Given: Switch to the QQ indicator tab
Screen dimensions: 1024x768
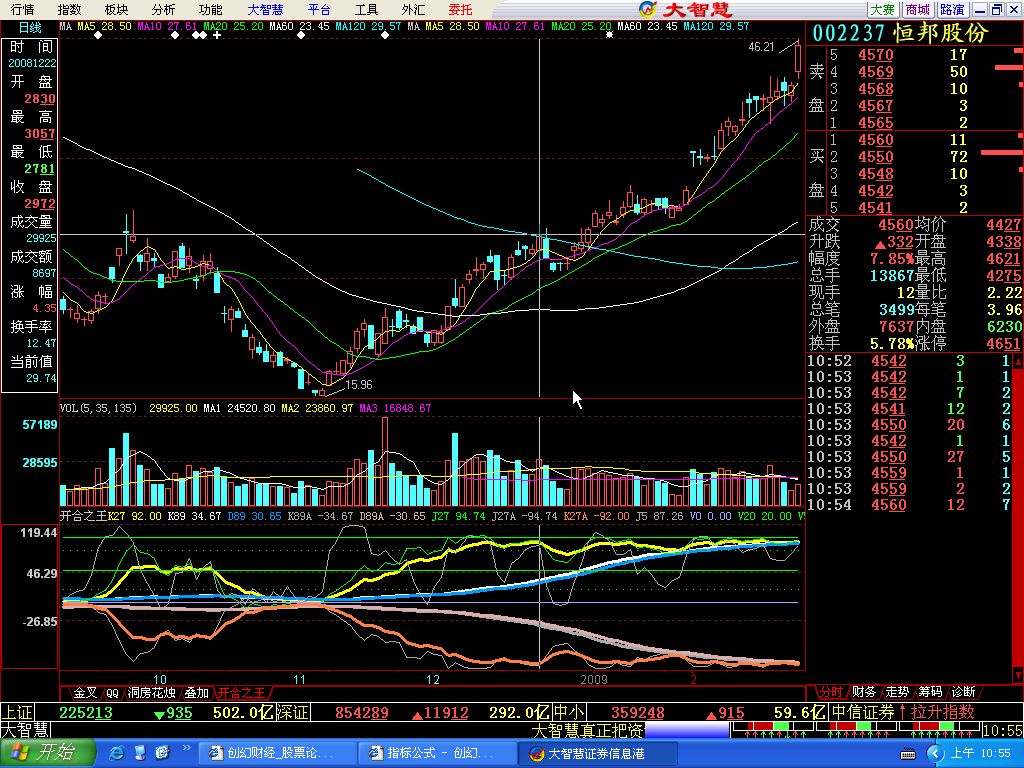Looking at the screenshot, I should 112,692.
